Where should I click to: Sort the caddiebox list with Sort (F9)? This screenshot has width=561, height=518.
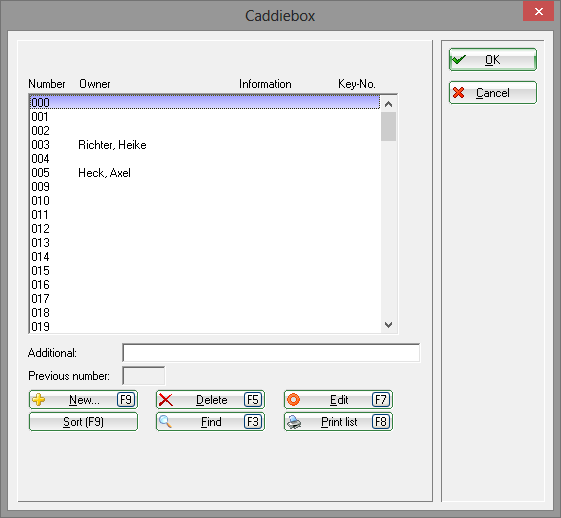tap(83, 422)
